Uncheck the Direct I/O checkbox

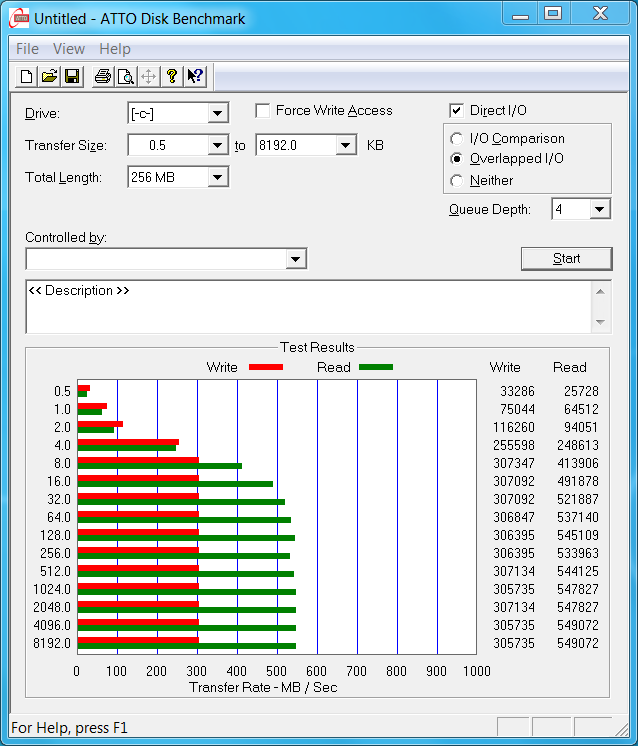pos(456,111)
